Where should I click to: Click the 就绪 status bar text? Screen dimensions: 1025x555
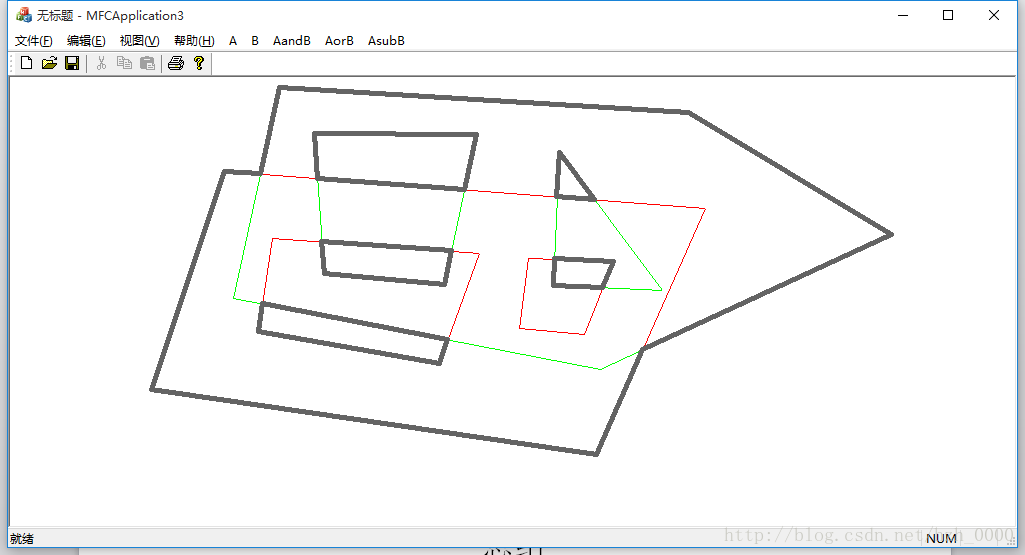point(22,539)
